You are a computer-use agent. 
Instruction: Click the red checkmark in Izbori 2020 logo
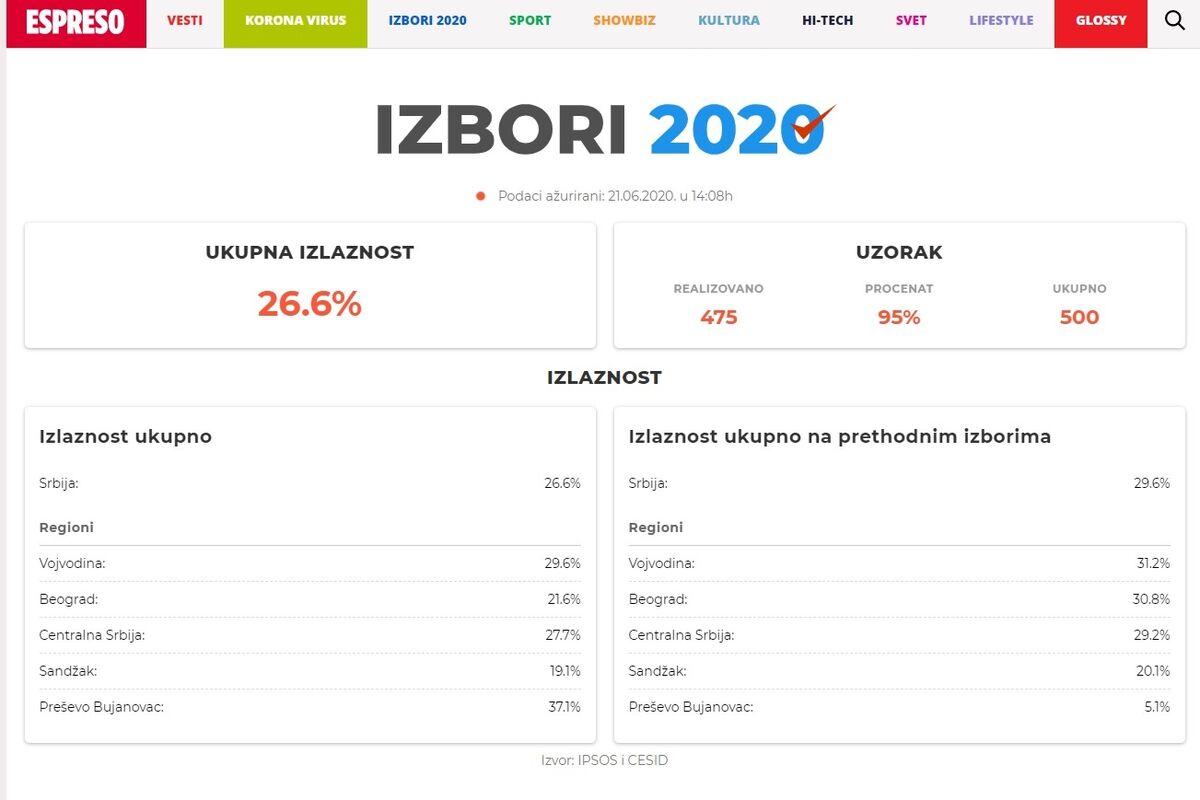pos(813,123)
